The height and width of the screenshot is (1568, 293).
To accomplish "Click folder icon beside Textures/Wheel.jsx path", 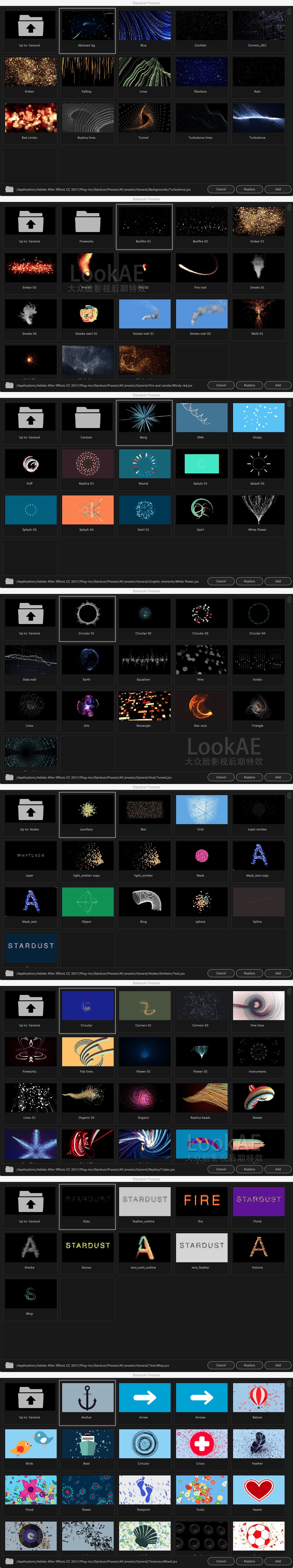I will coord(9,1561).
